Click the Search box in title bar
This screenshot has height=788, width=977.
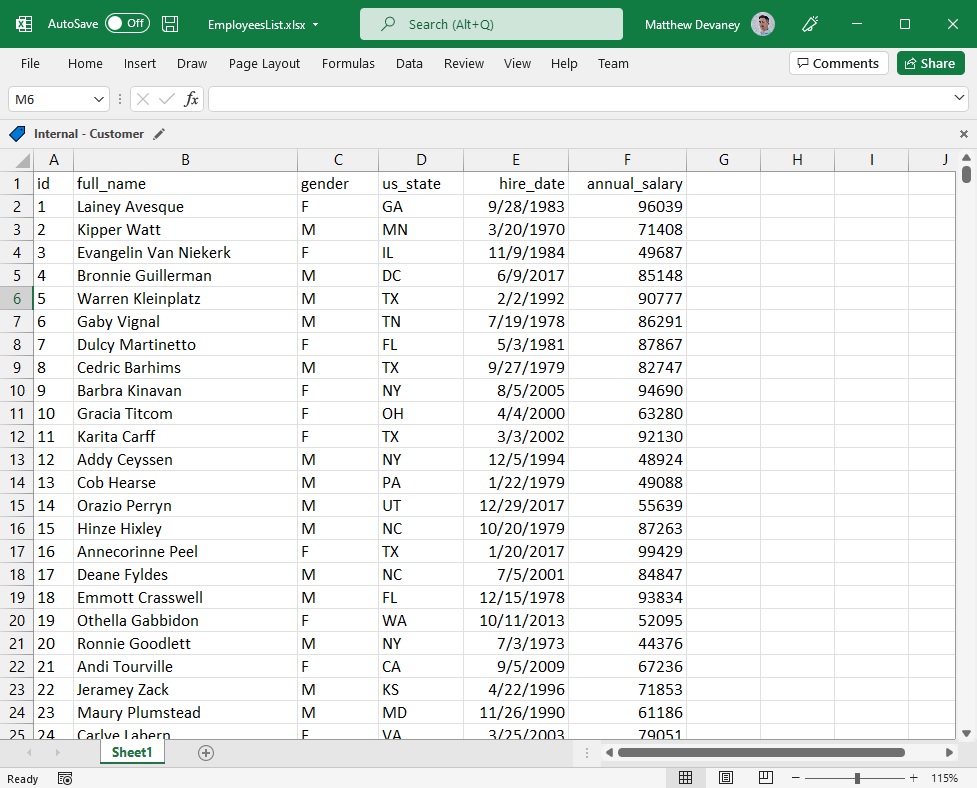[x=491, y=24]
